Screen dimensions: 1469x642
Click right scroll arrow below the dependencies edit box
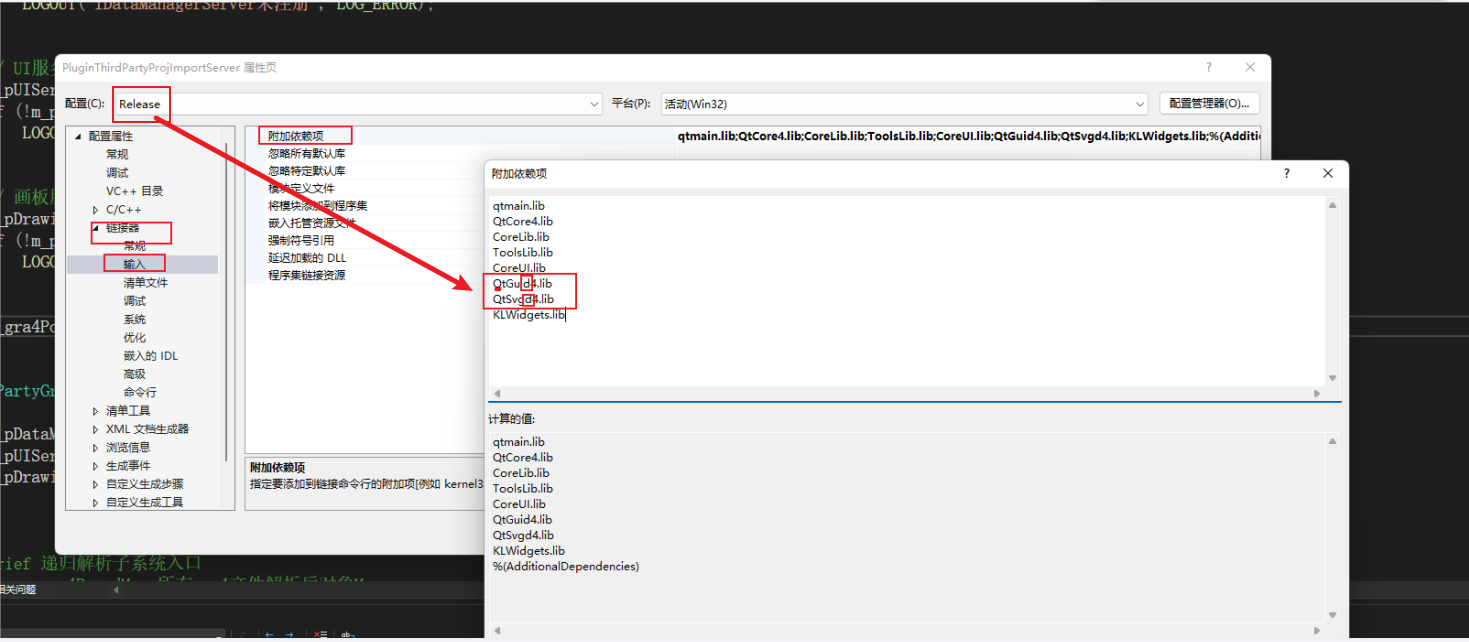click(1317, 394)
